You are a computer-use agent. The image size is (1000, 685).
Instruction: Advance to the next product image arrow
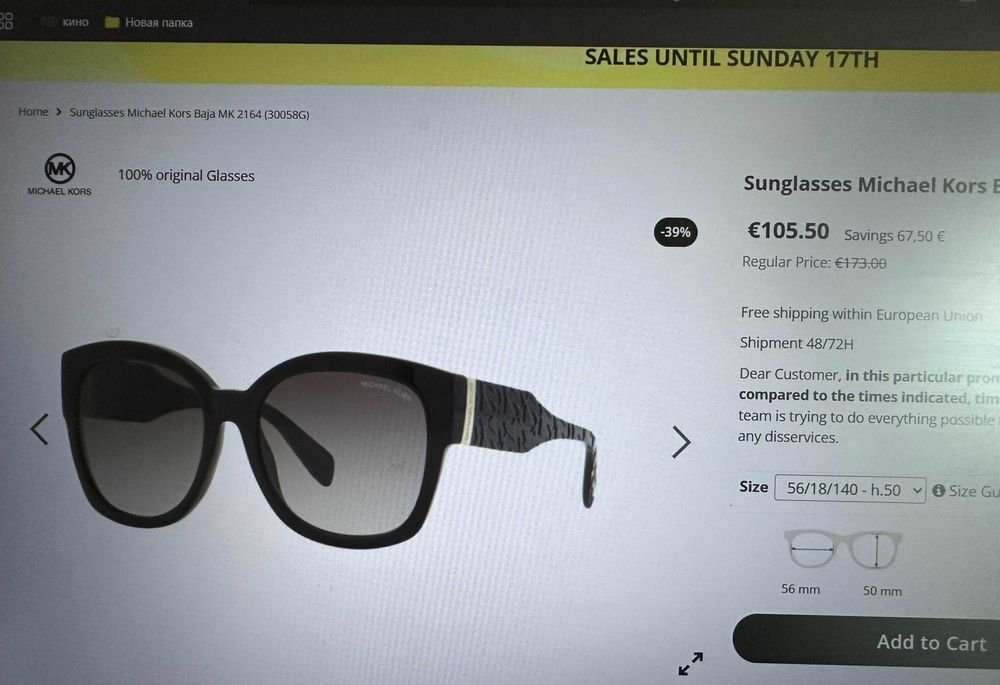coord(681,442)
